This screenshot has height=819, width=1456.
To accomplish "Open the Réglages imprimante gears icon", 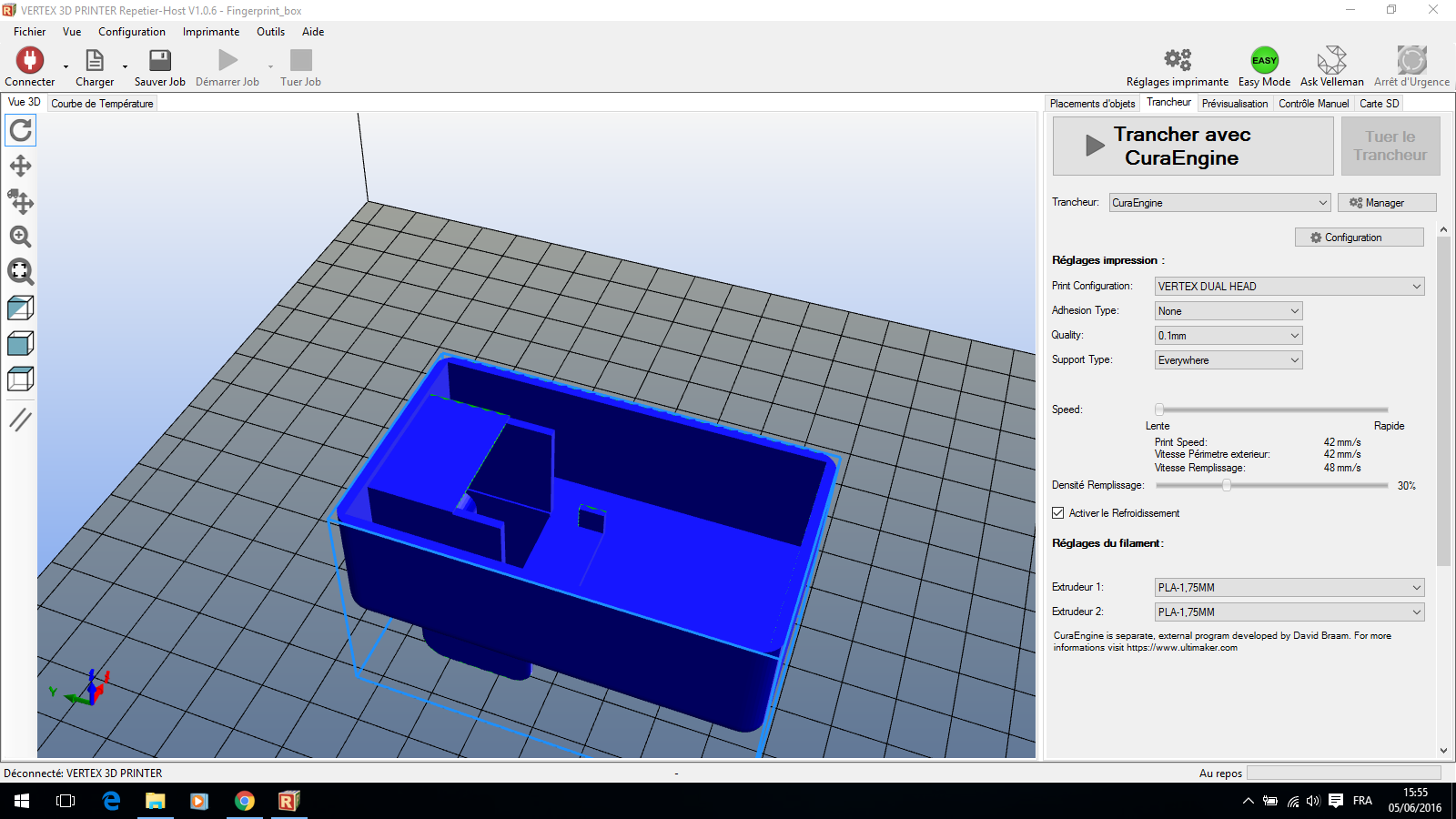I will (x=1177, y=58).
